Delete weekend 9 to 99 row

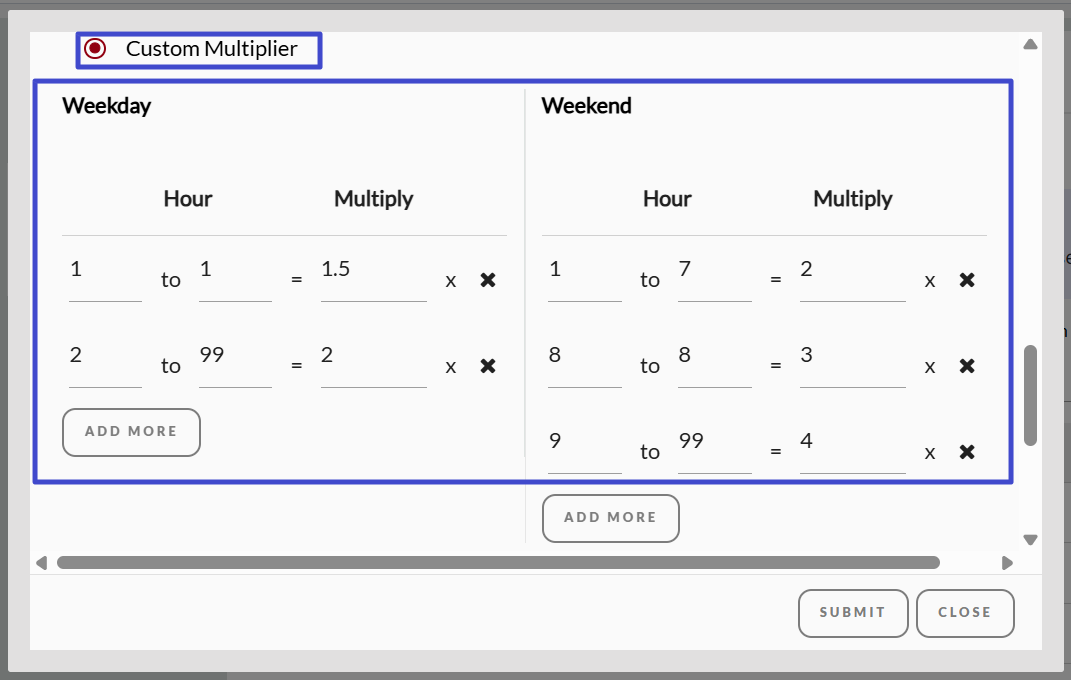(x=967, y=452)
